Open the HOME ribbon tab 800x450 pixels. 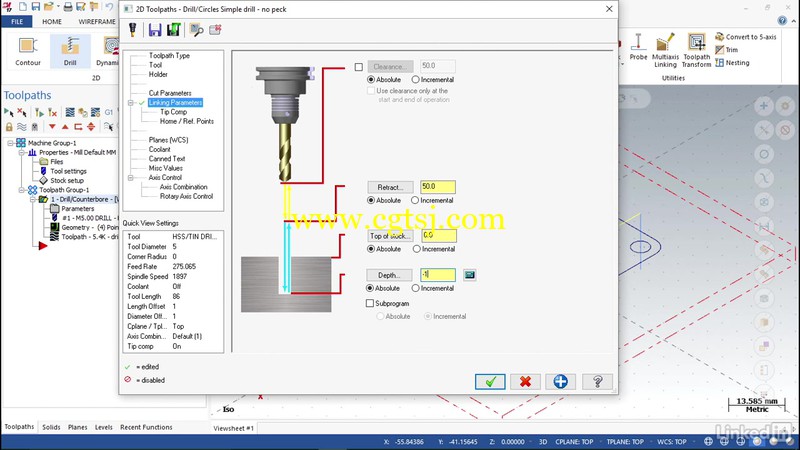coord(52,21)
